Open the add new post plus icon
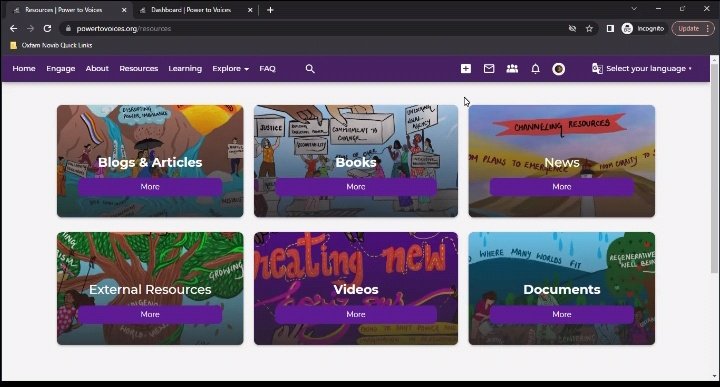720x387 pixels. click(466, 69)
